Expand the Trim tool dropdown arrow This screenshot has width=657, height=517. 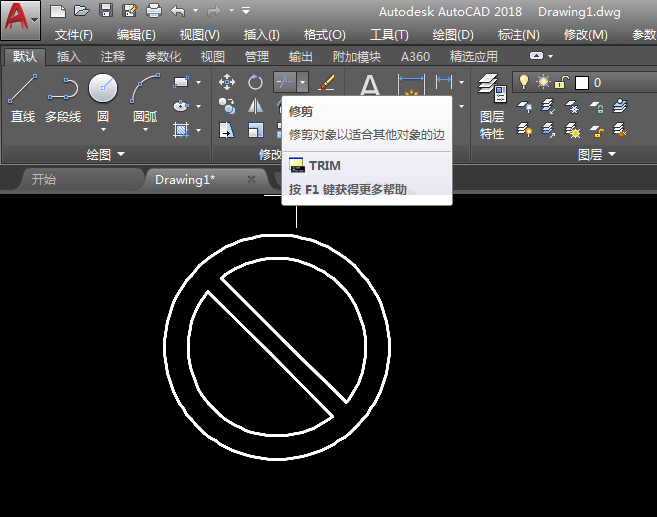[x=303, y=82]
